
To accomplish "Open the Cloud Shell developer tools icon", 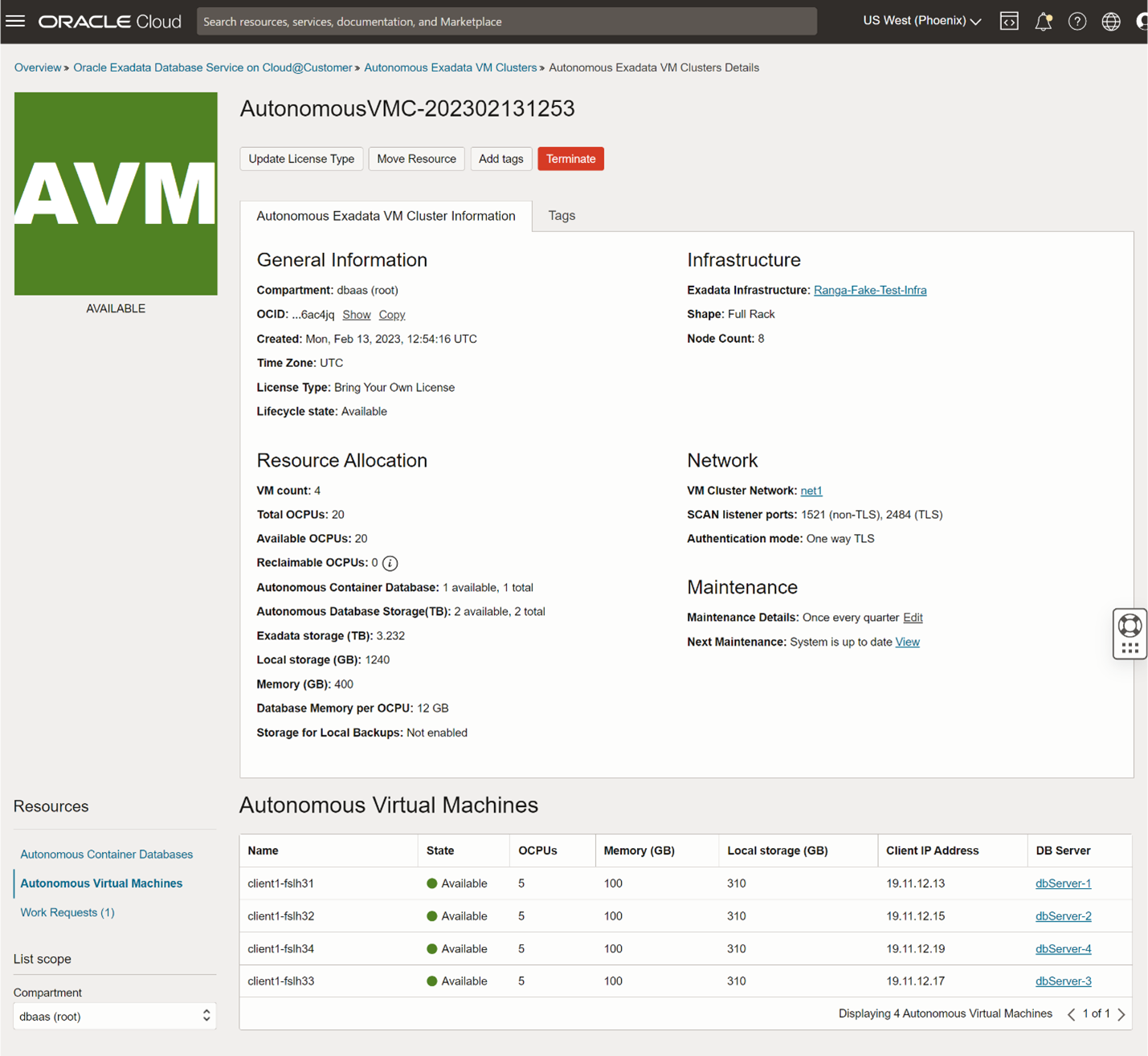I will (x=1009, y=21).
